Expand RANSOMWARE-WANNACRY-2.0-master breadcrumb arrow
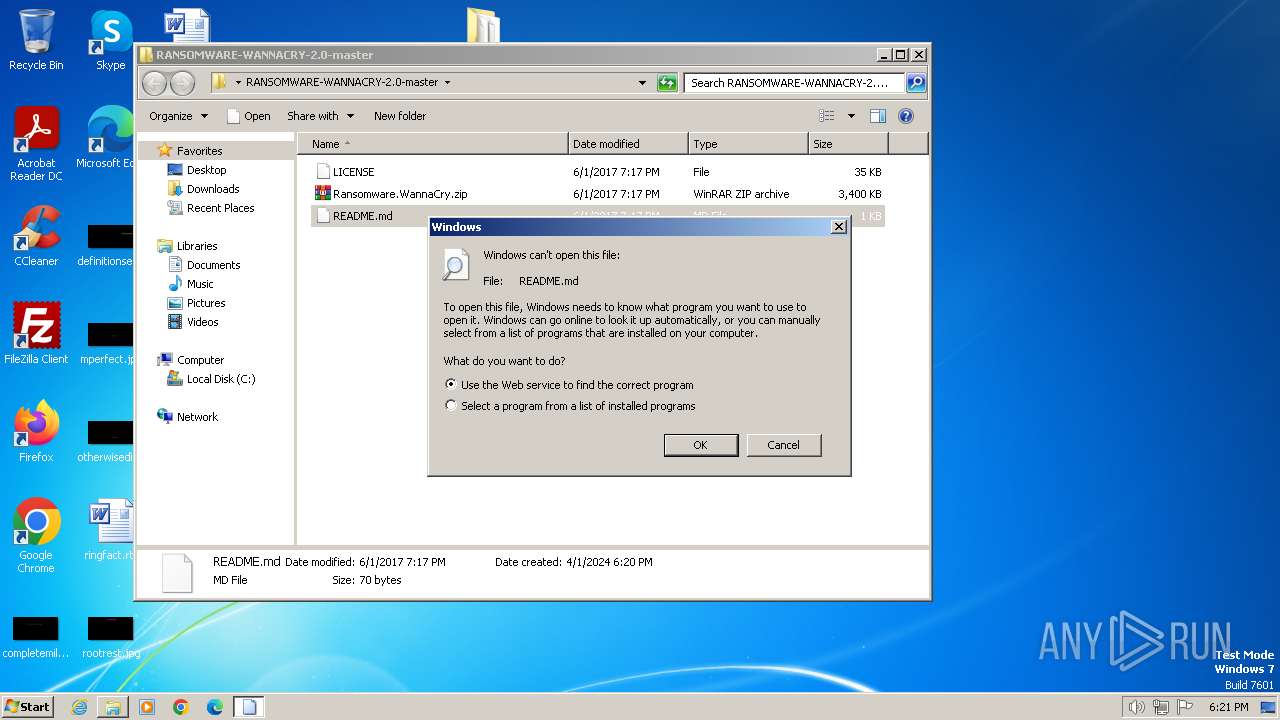The image size is (1280, 720). [447, 83]
